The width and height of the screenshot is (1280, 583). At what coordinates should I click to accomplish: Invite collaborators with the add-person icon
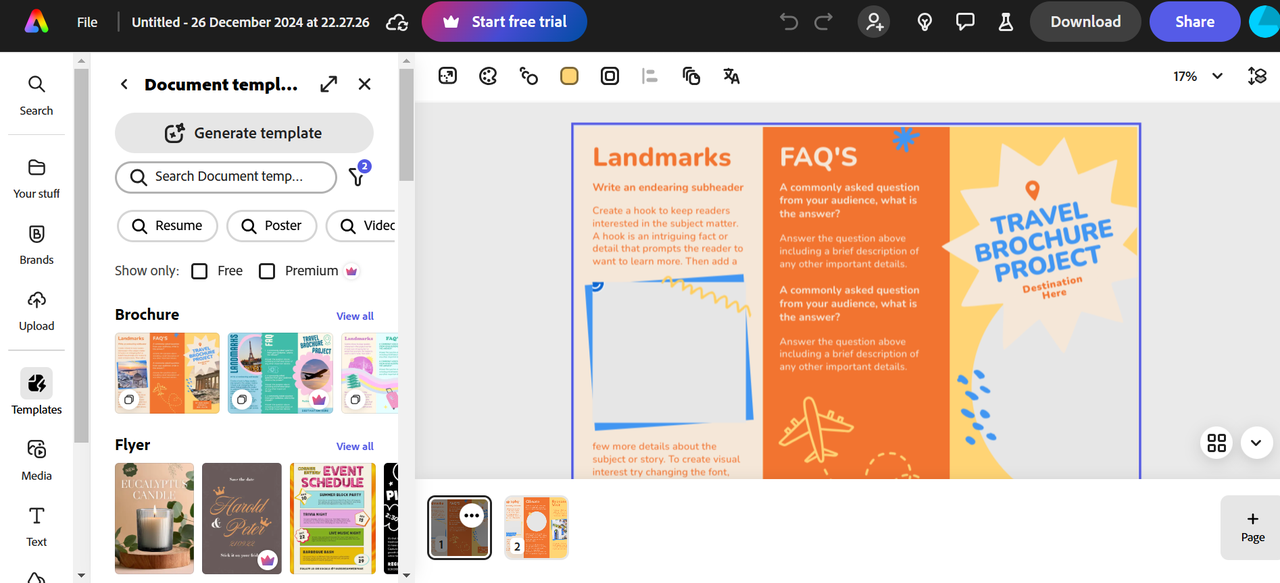874,21
